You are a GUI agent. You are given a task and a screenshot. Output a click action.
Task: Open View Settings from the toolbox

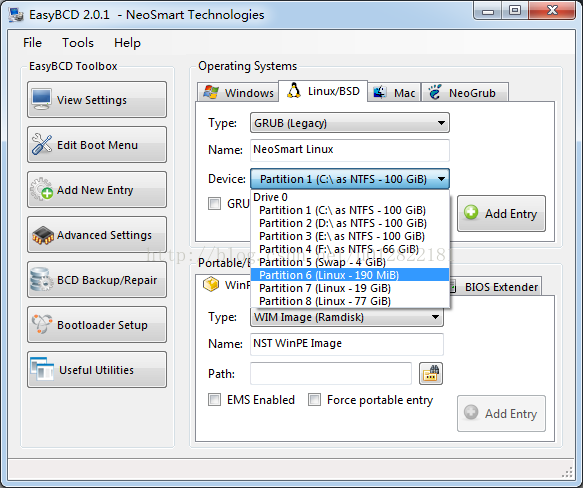point(97,100)
